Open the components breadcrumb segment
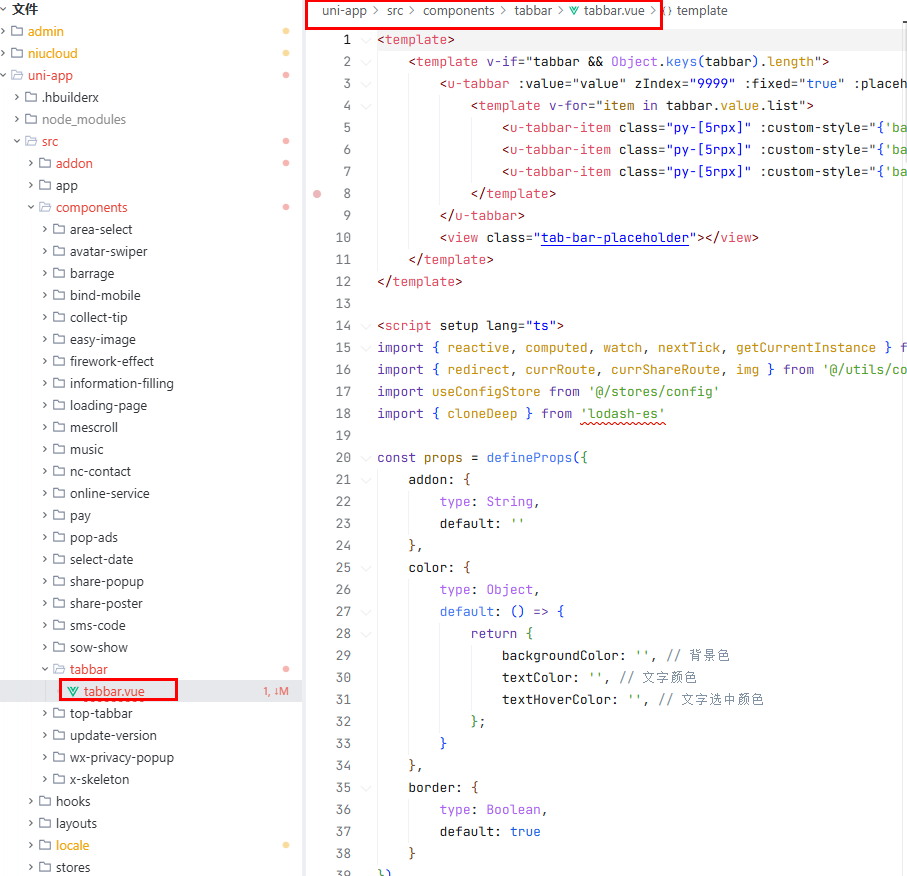The height and width of the screenshot is (876, 907). point(458,11)
